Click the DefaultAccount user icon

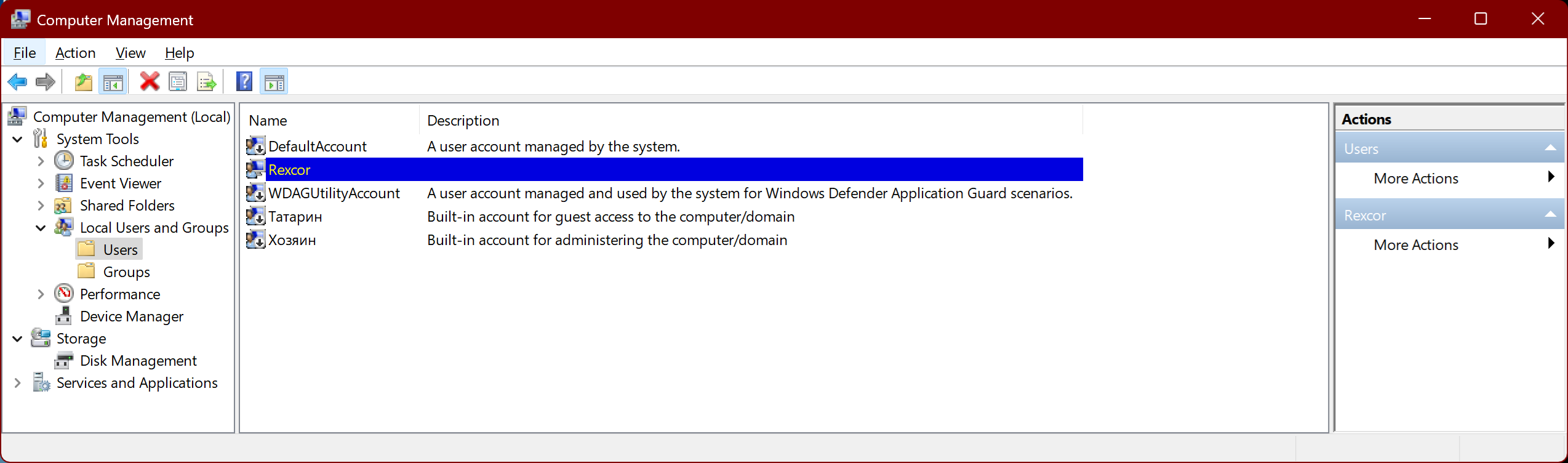coord(255,146)
